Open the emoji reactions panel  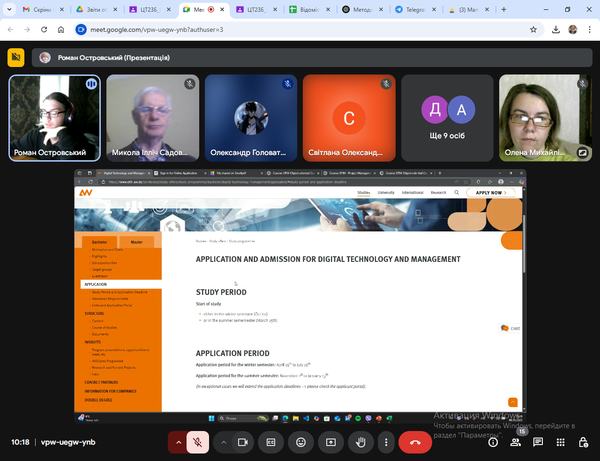pyautogui.click(x=300, y=441)
